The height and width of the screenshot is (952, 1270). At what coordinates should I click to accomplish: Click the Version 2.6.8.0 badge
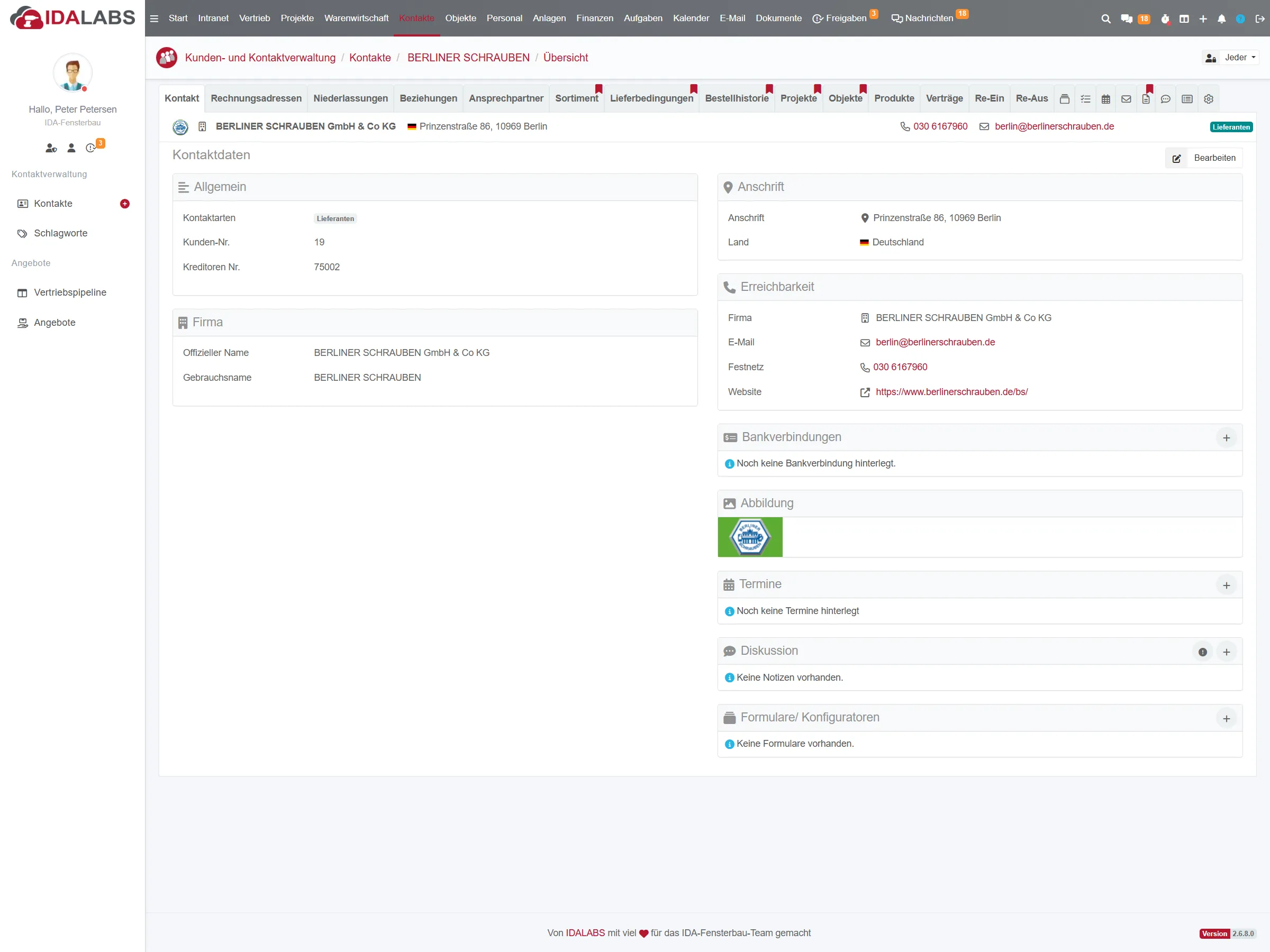pos(1228,933)
